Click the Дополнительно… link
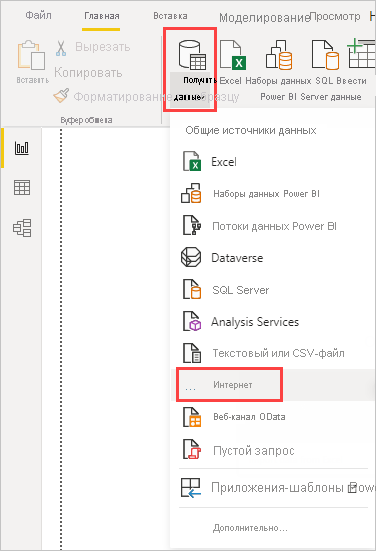This screenshot has width=376, height=551. pos(250,528)
